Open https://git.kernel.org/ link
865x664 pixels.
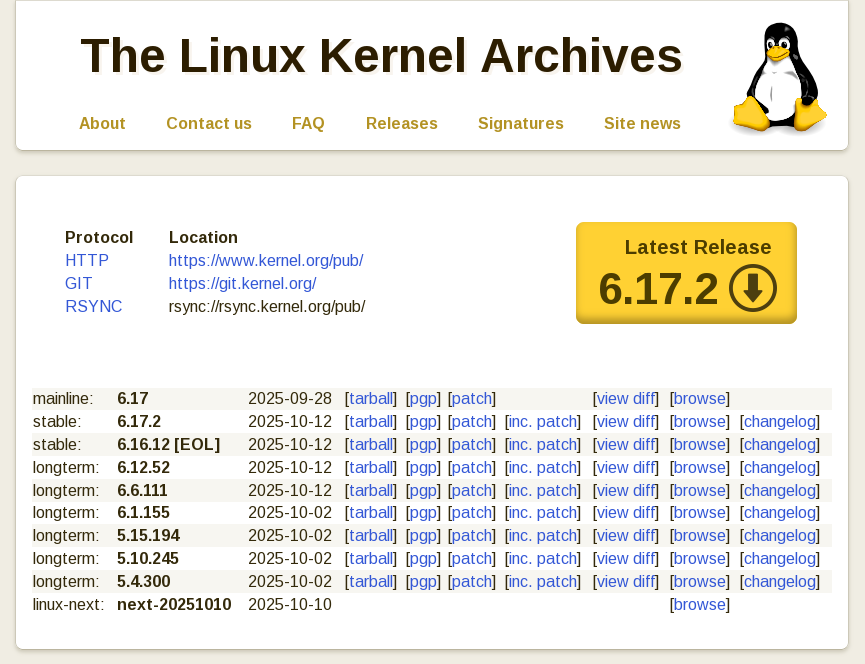(242, 283)
